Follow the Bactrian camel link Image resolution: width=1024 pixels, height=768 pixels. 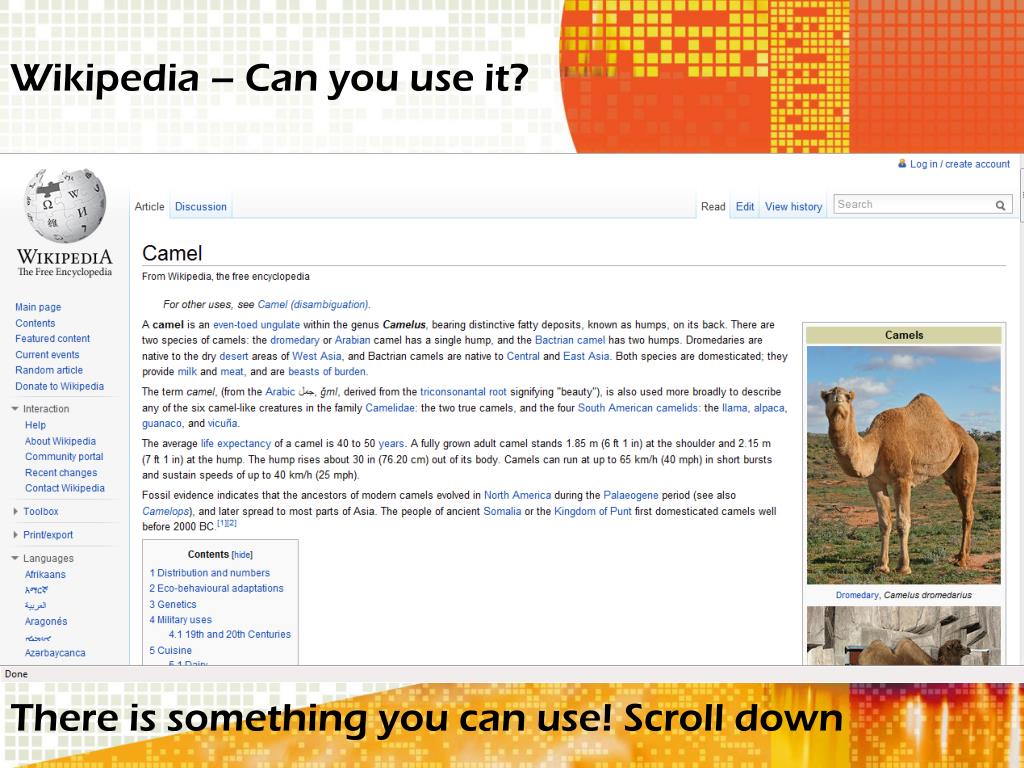pos(570,340)
